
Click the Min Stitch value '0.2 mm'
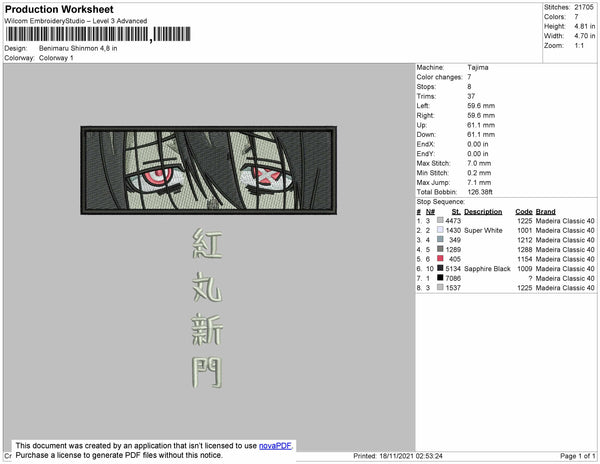click(479, 173)
